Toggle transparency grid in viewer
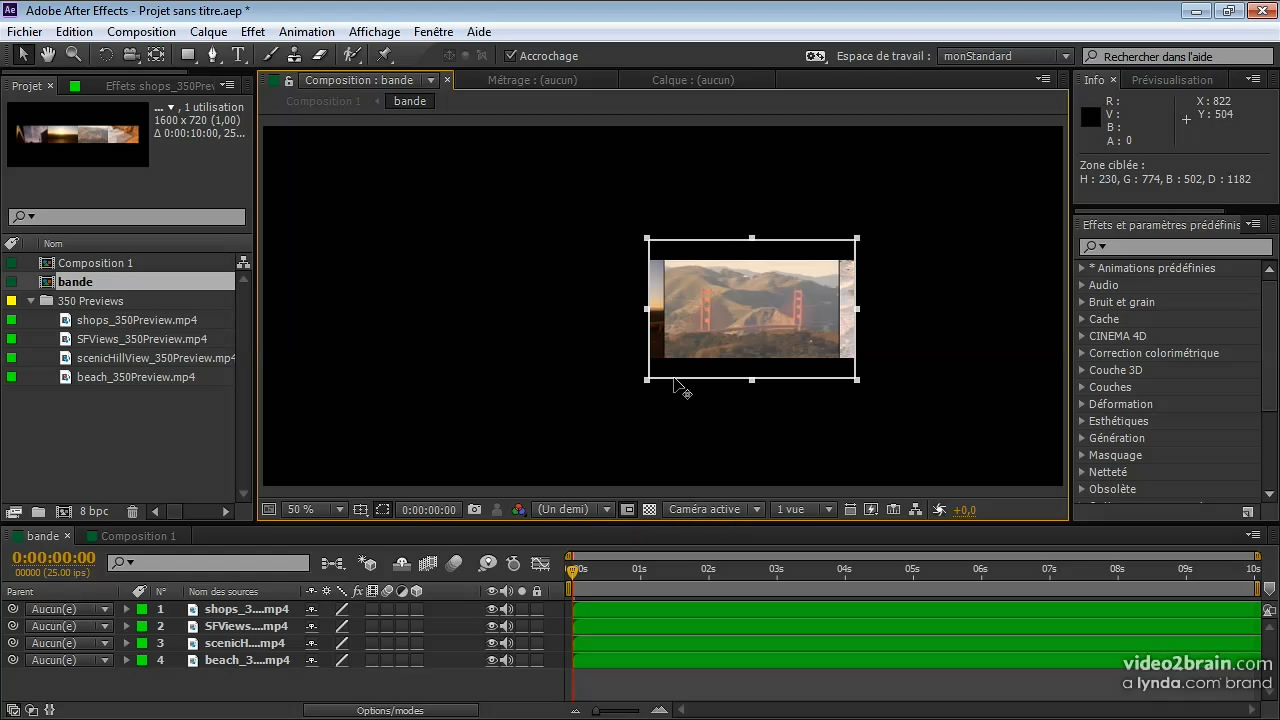Viewport: 1280px width, 720px height. click(x=649, y=509)
